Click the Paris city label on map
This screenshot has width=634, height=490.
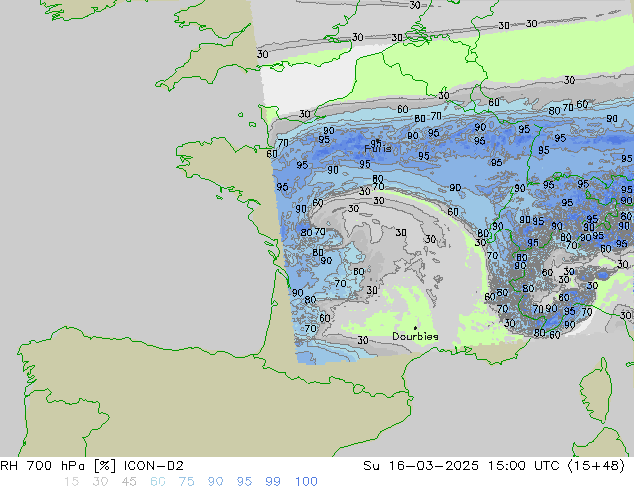(x=378, y=149)
